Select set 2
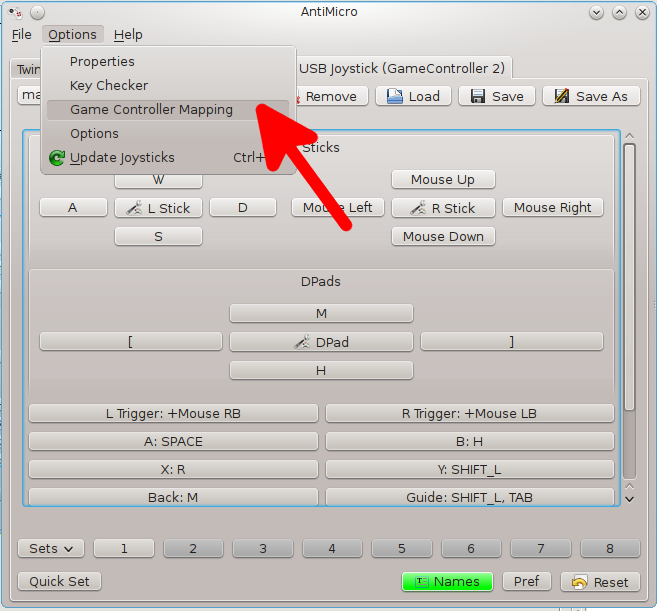Image resolution: width=657 pixels, height=611 pixels. click(x=193, y=549)
